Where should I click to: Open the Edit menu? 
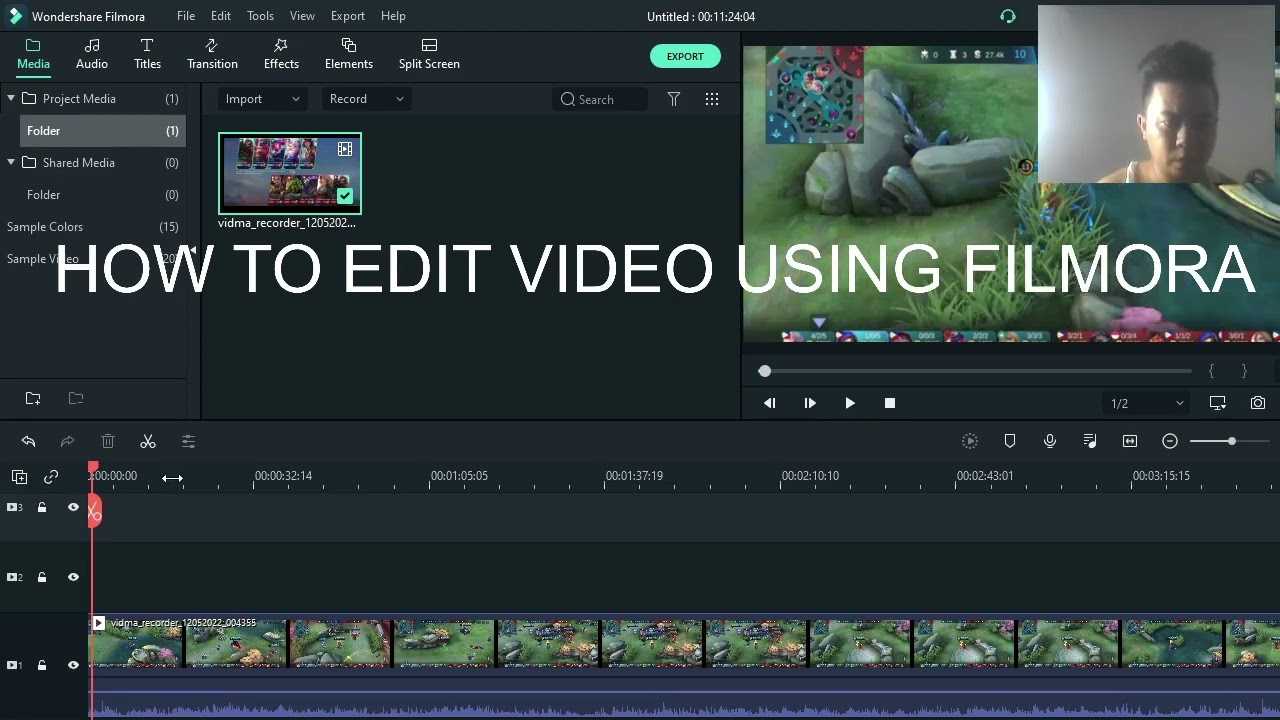pos(221,16)
